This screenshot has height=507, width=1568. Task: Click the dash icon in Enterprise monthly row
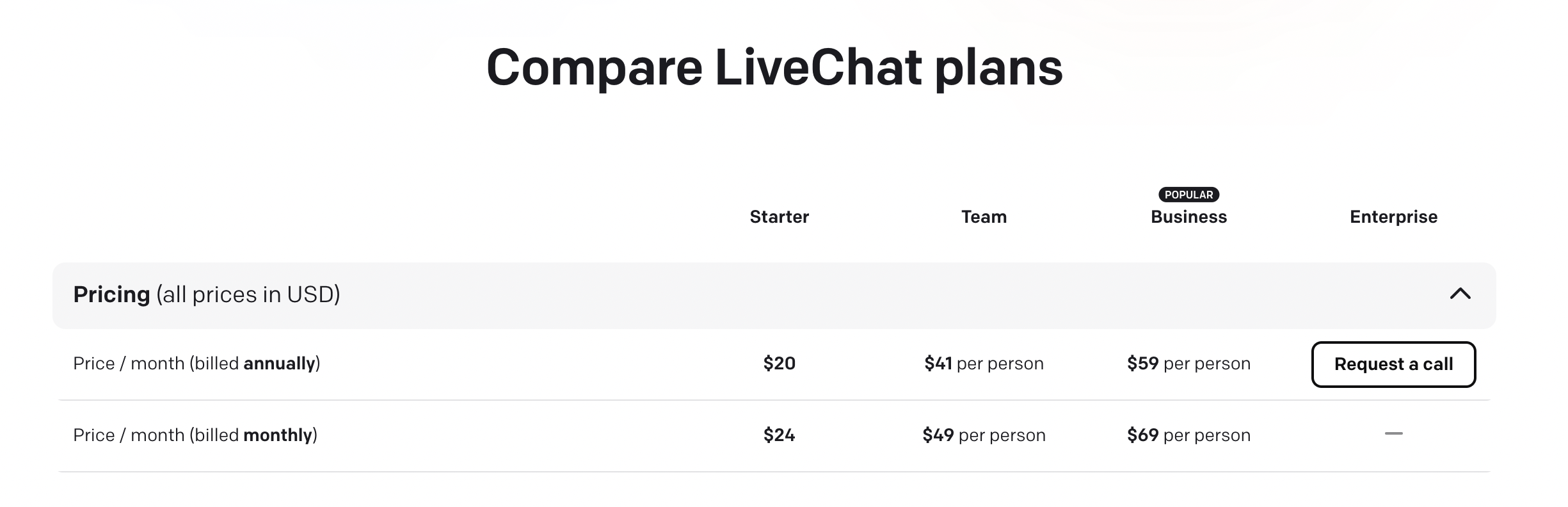[x=1393, y=434]
